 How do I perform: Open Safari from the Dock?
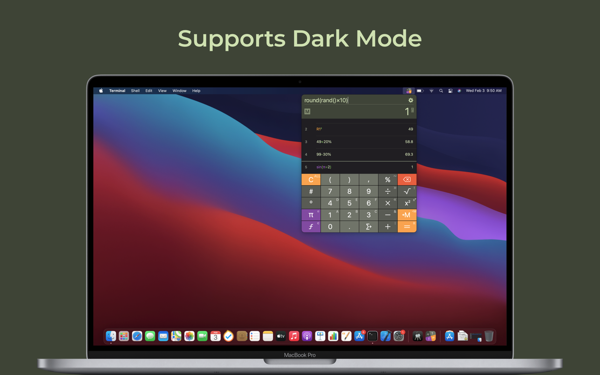(x=137, y=336)
